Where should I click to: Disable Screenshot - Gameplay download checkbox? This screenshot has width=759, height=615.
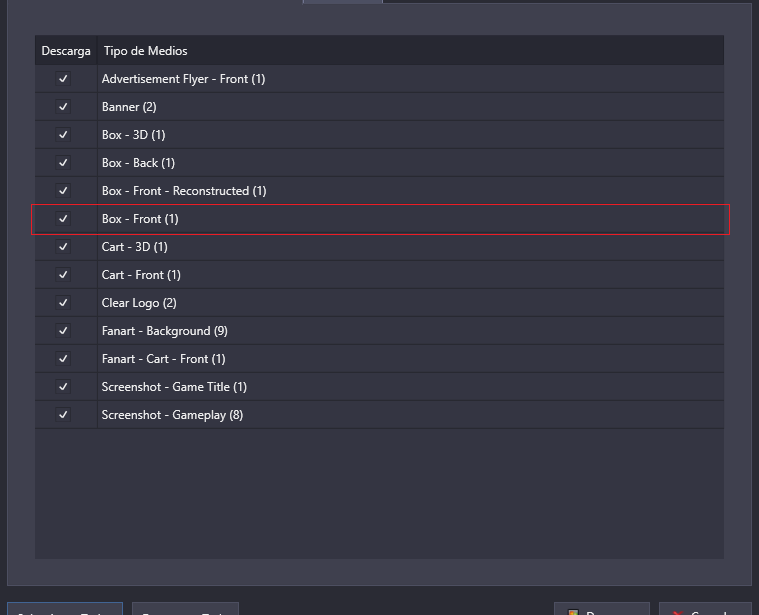[x=63, y=415]
